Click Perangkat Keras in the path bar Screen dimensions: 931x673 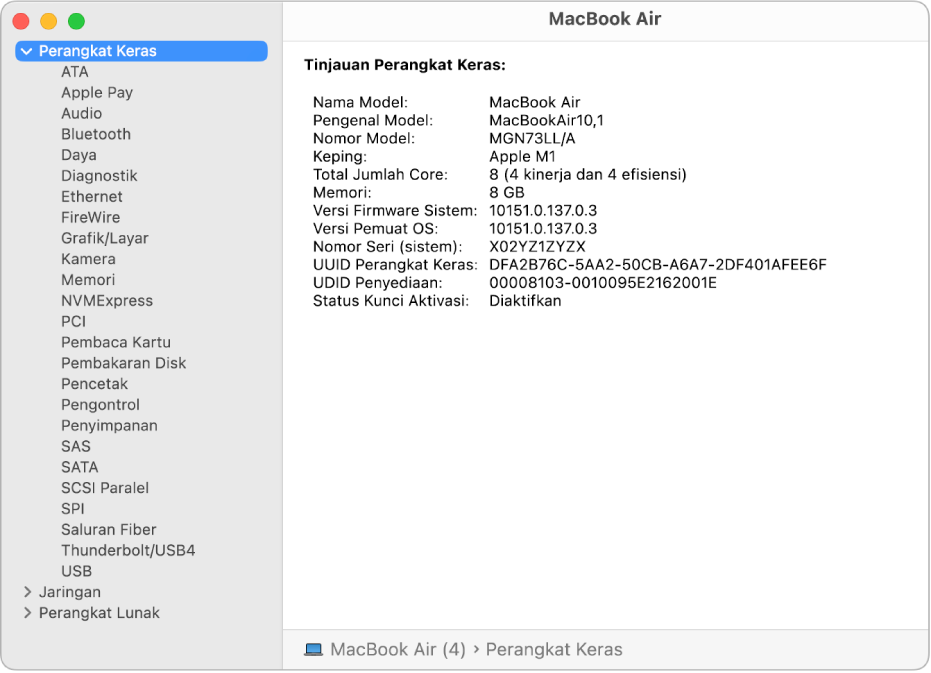[x=554, y=650]
